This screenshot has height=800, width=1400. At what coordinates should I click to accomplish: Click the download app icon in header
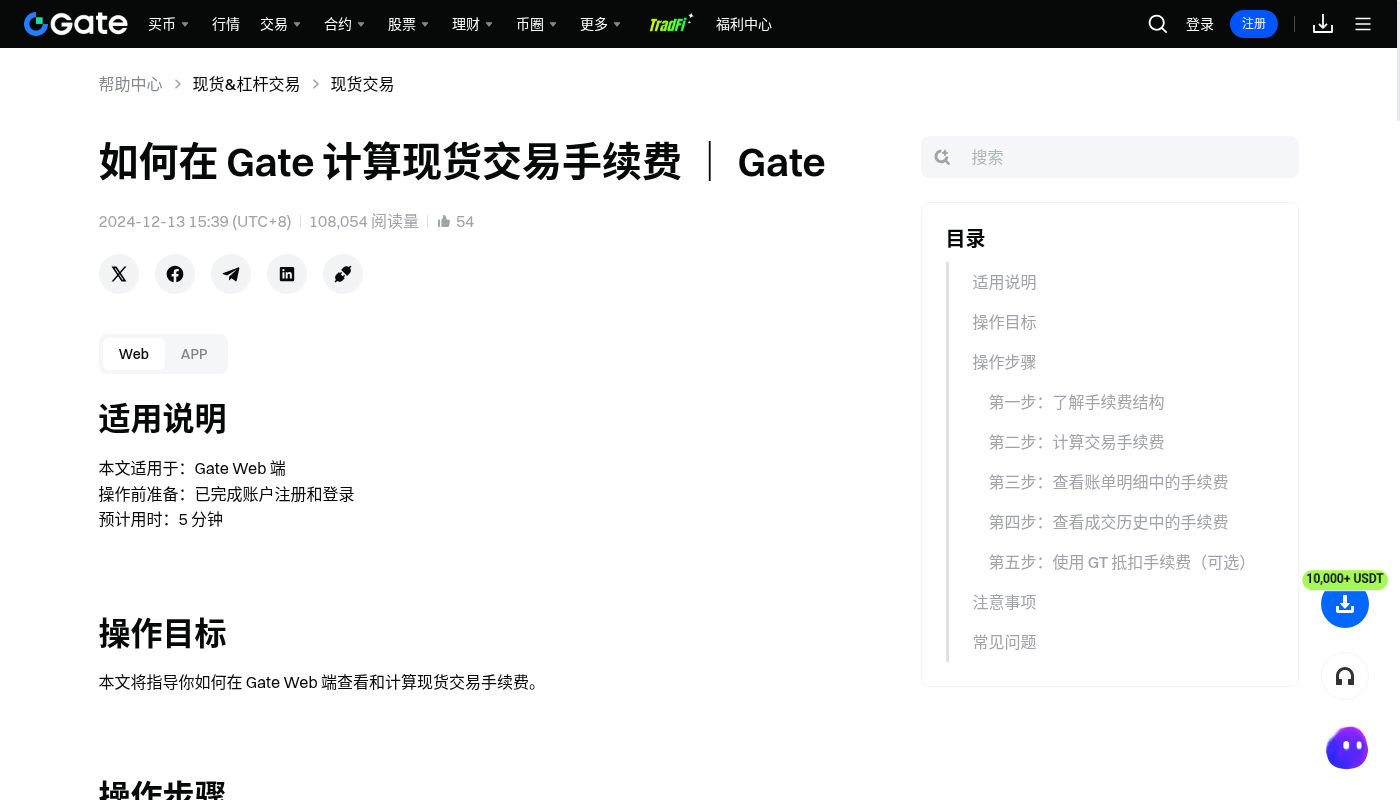(x=1323, y=24)
